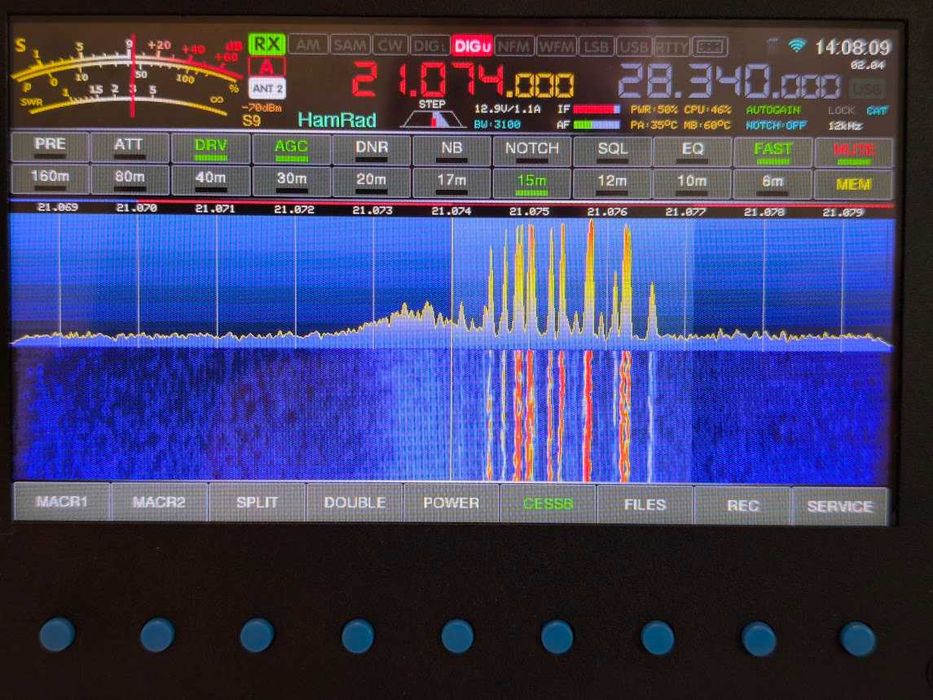Select the 40m band

click(x=211, y=180)
